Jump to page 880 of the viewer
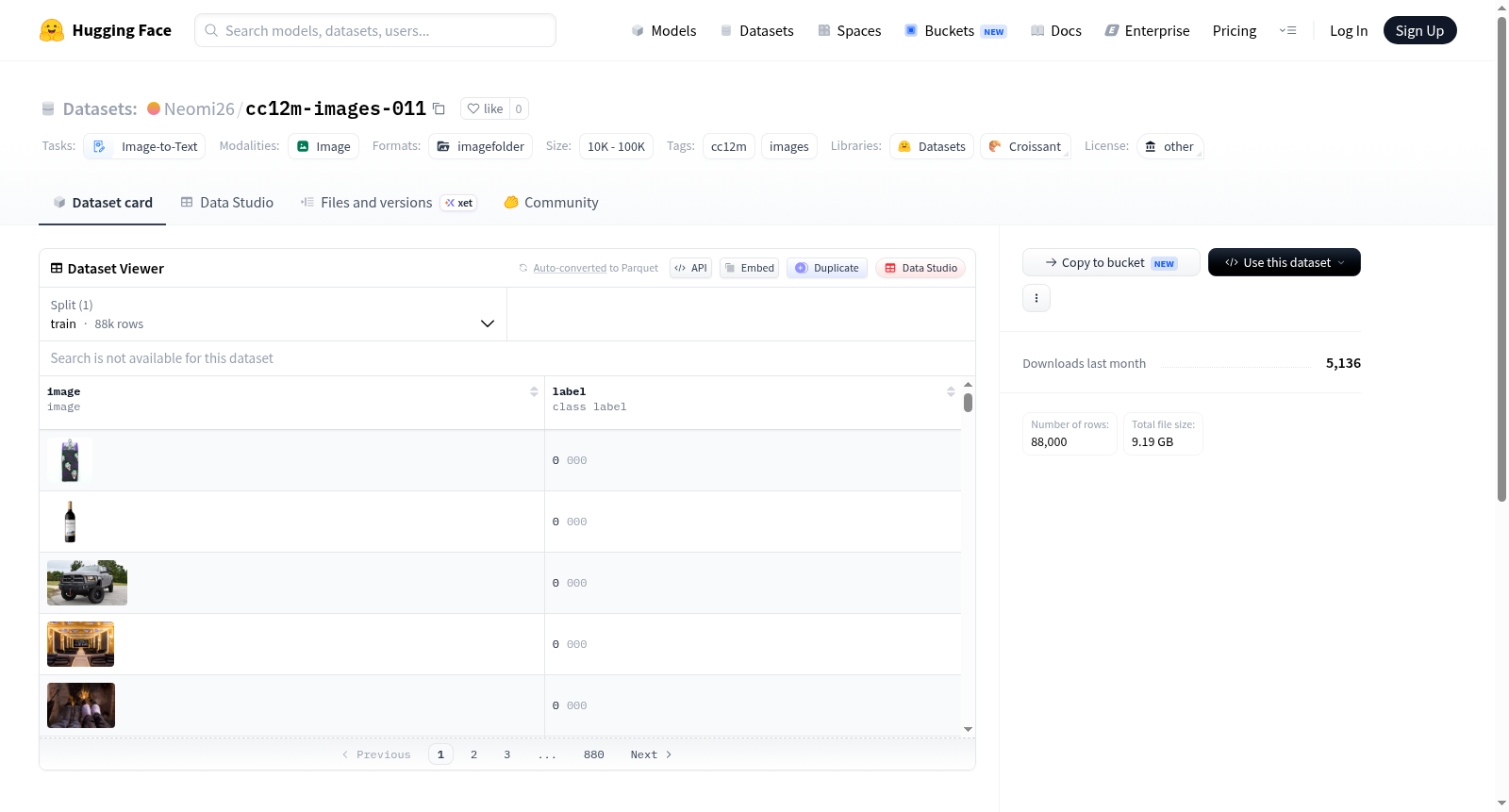Screen dimensions: 1509x812 click(594, 754)
